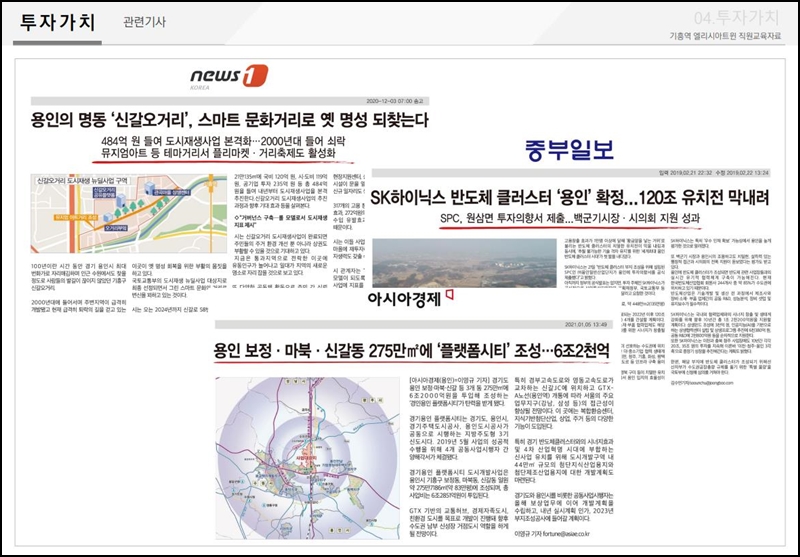This screenshot has height=557, width=800.
Task: Open SK하이닉스 반도체 클러스터 headline
Action: tap(570, 197)
